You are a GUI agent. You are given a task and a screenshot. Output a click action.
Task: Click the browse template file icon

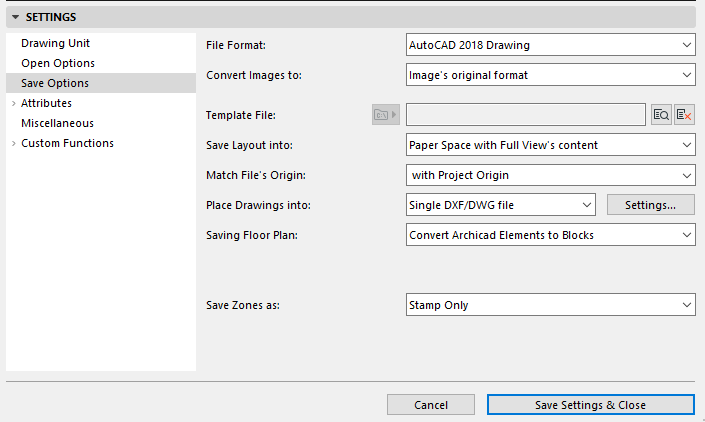pos(660,115)
